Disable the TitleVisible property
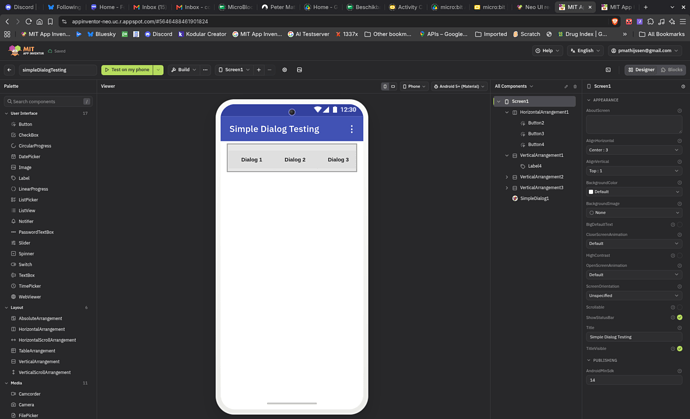The width and height of the screenshot is (690, 419). tap(679, 349)
